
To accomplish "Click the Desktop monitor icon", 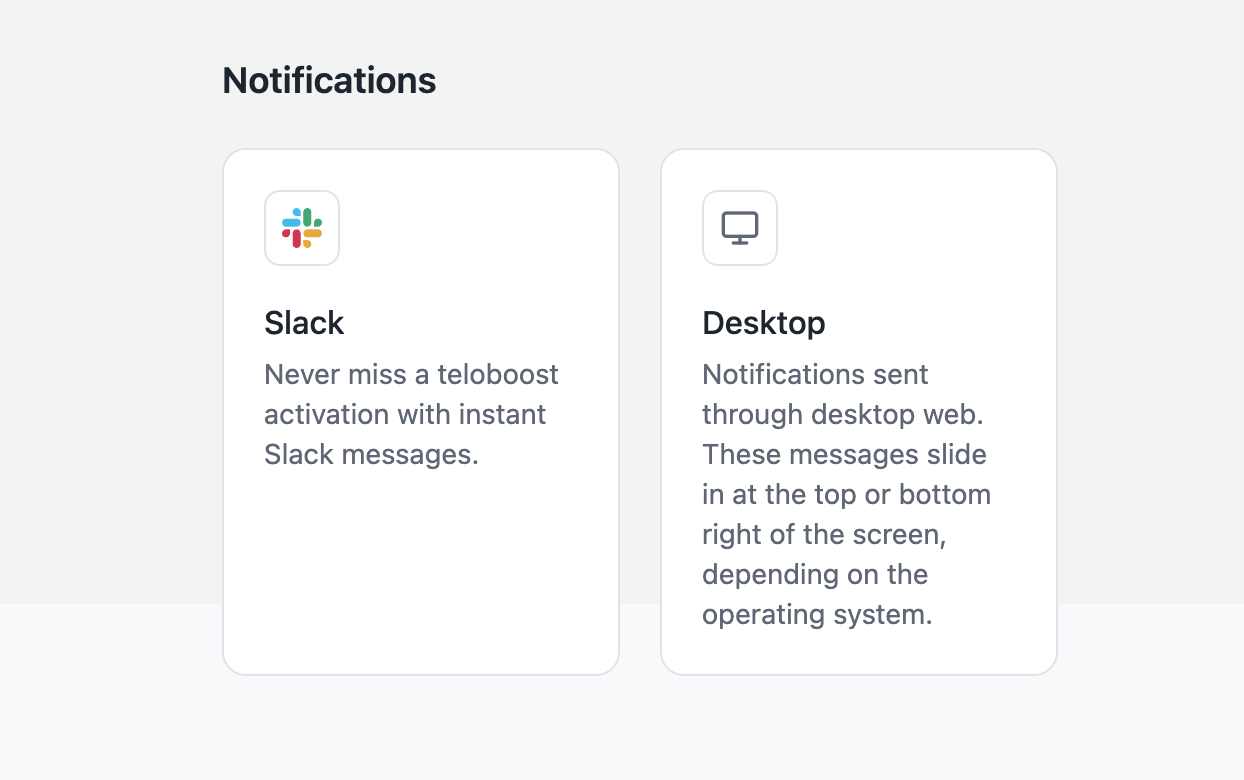I will coord(740,228).
